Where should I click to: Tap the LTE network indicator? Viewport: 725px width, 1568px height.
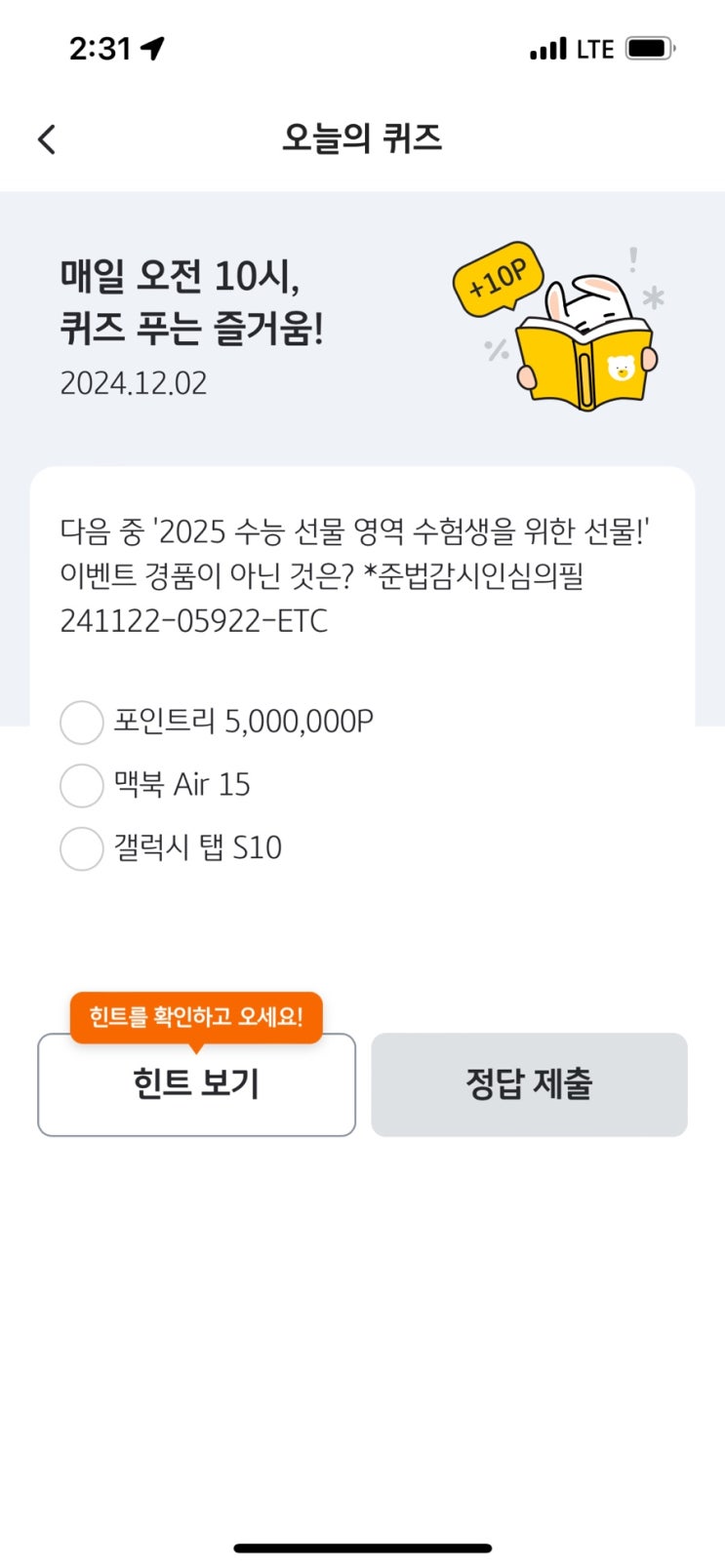pyautogui.click(x=594, y=49)
